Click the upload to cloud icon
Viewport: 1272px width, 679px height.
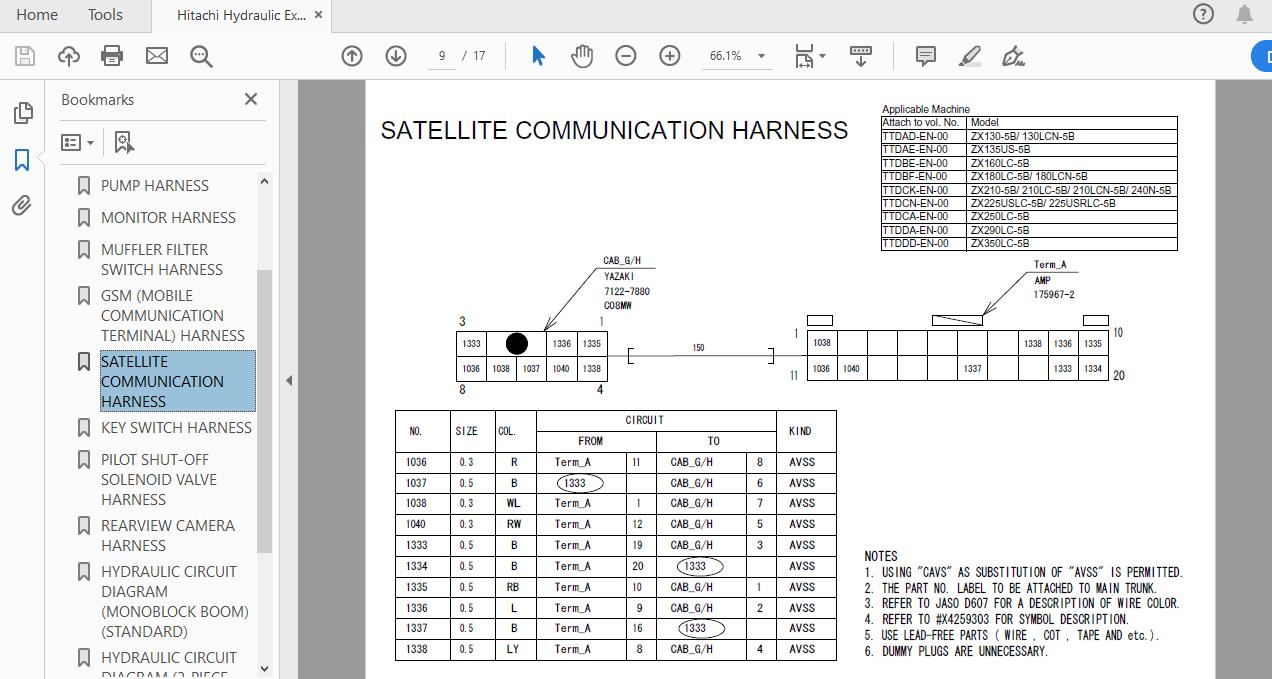pos(69,56)
